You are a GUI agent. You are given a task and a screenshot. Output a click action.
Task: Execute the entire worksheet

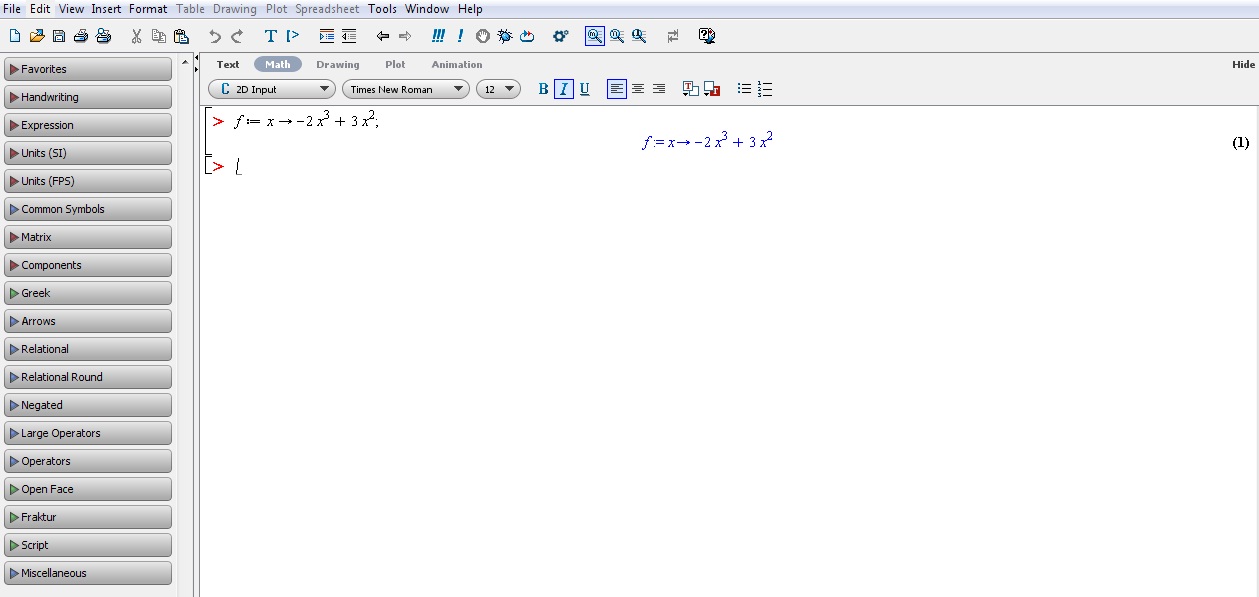(x=437, y=35)
